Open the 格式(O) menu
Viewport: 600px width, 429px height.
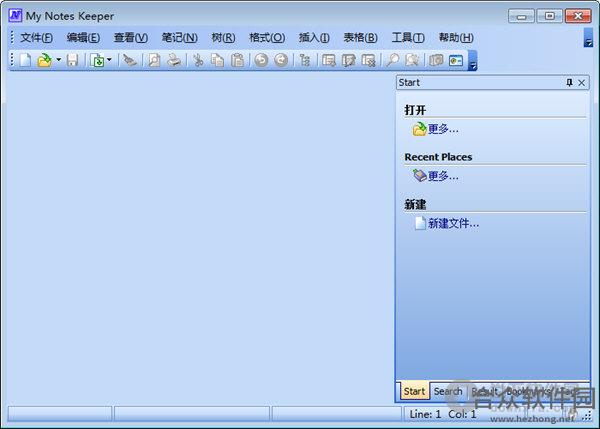click(x=267, y=38)
